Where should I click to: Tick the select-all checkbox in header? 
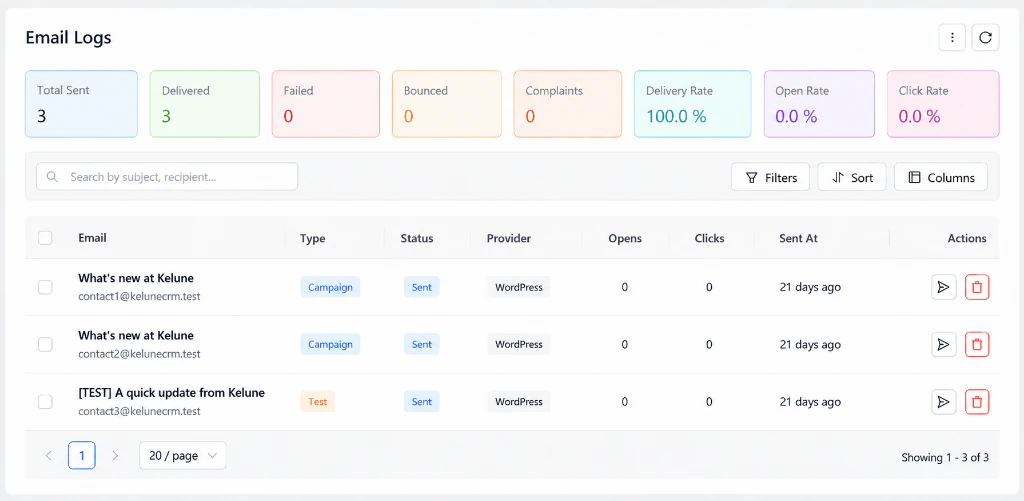(x=45, y=238)
